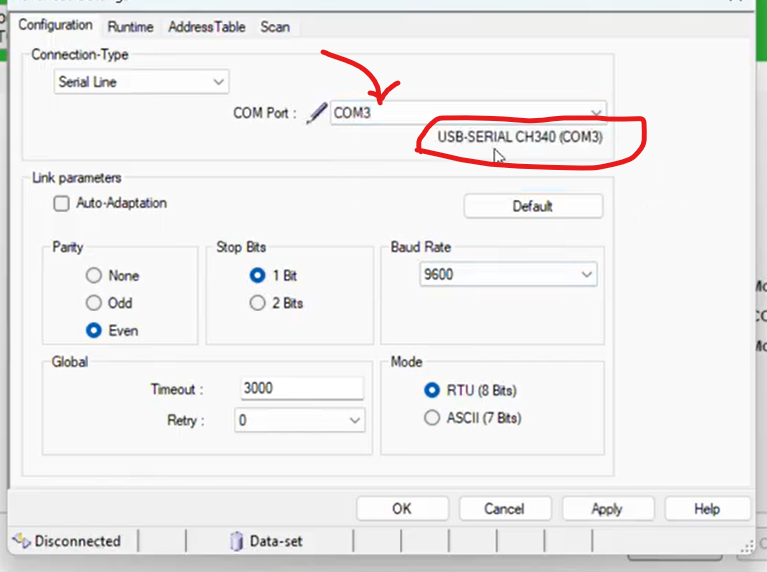
Task: Open the Retry count dropdown
Action: pos(299,421)
